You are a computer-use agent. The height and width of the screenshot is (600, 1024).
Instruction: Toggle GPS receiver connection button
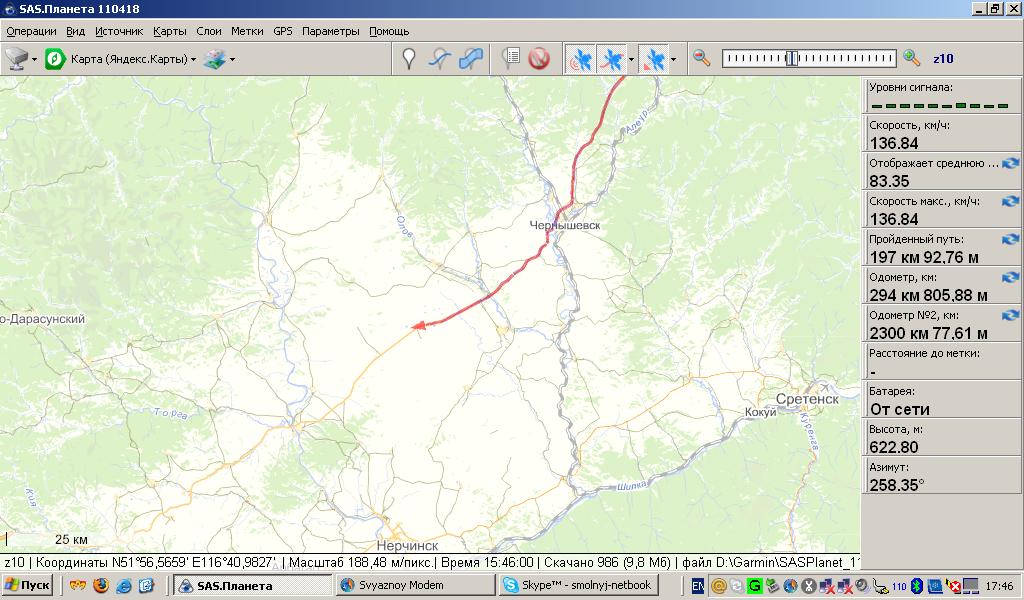pyautogui.click(x=580, y=59)
